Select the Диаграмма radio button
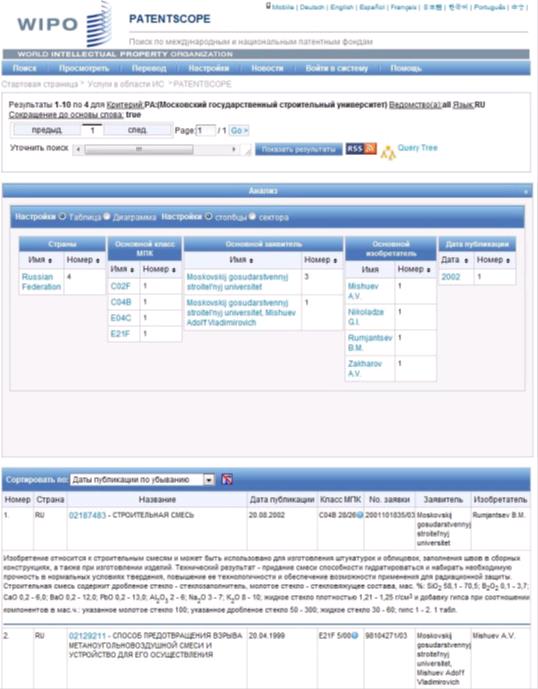Image resolution: width=538 pixels, height=689 pixels. point(106,216)
